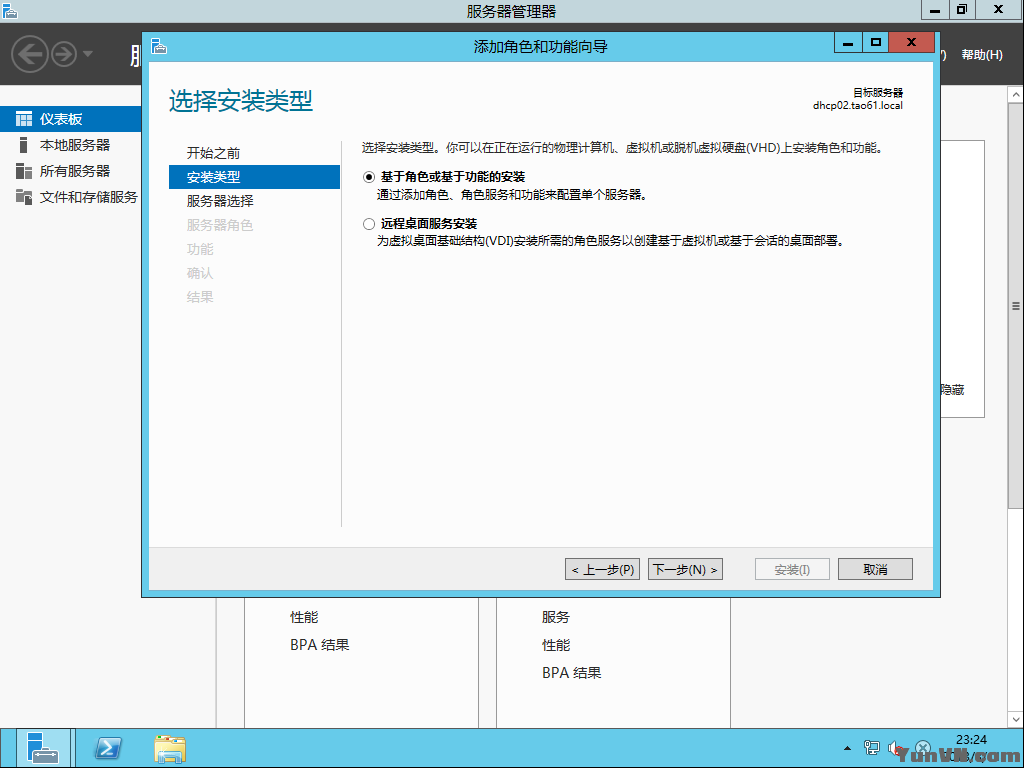Click the file and storage services icon

[x=24, y=197]
